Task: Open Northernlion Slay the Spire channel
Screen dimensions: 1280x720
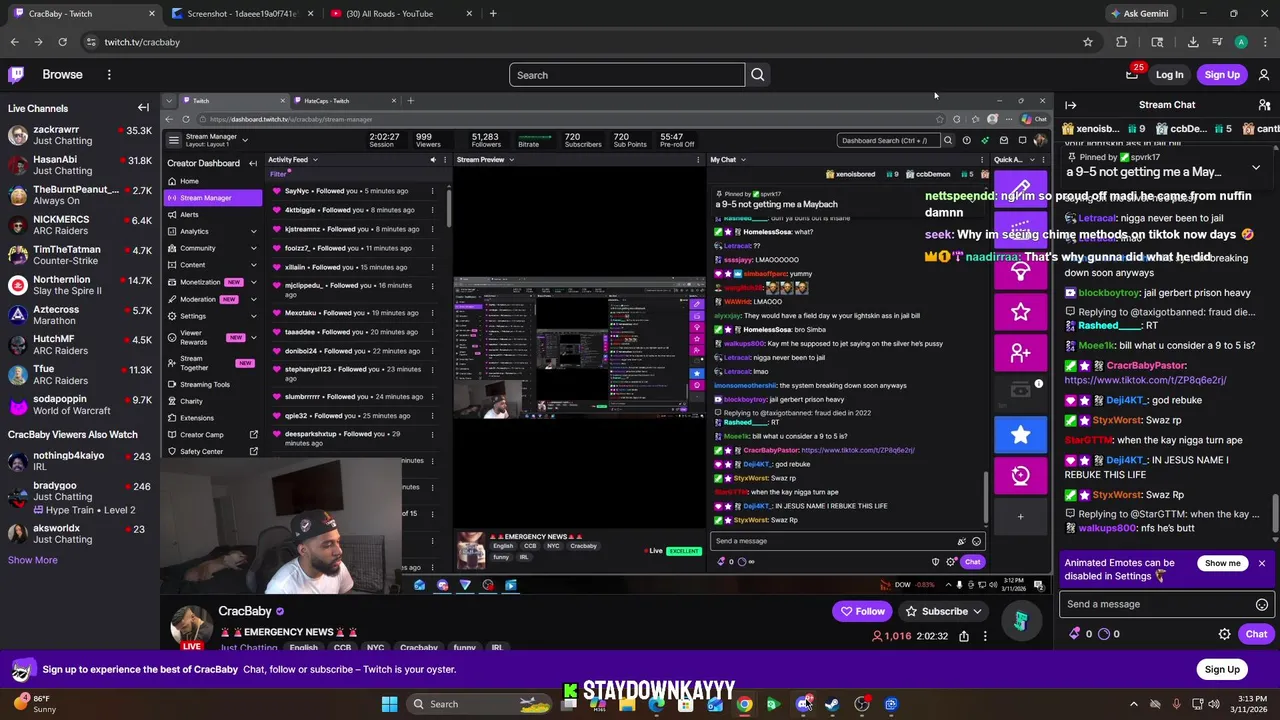Action: click(80, 285)
